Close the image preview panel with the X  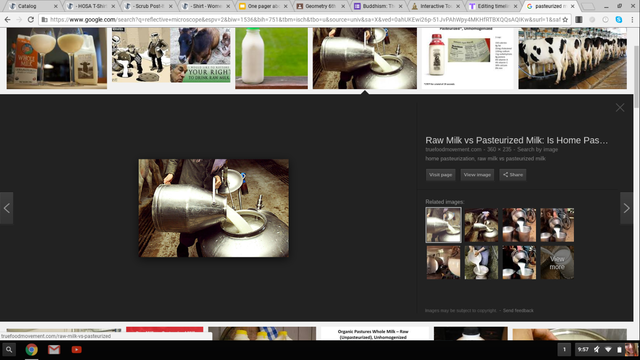[620, 107]
